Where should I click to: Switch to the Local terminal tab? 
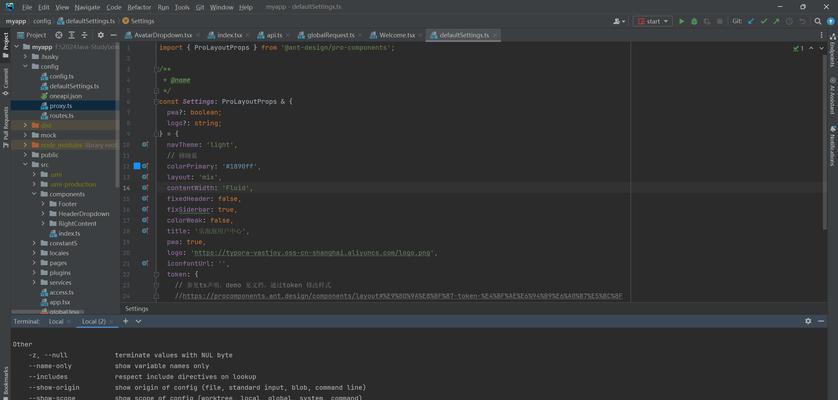[x=56, y=321]
